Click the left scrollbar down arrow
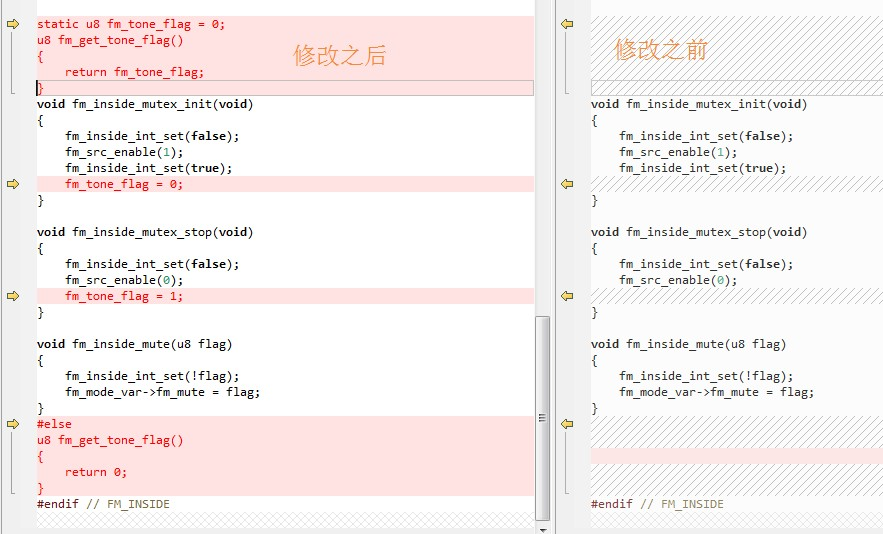 pyautogui.click(x=542, y=530)
